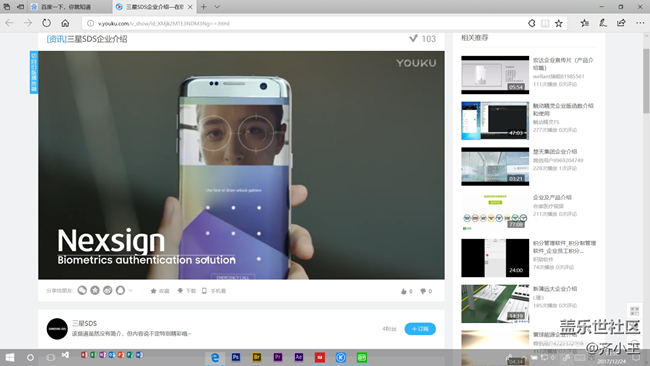
Task: Add page to favorites star
Action: coord(559,24)
